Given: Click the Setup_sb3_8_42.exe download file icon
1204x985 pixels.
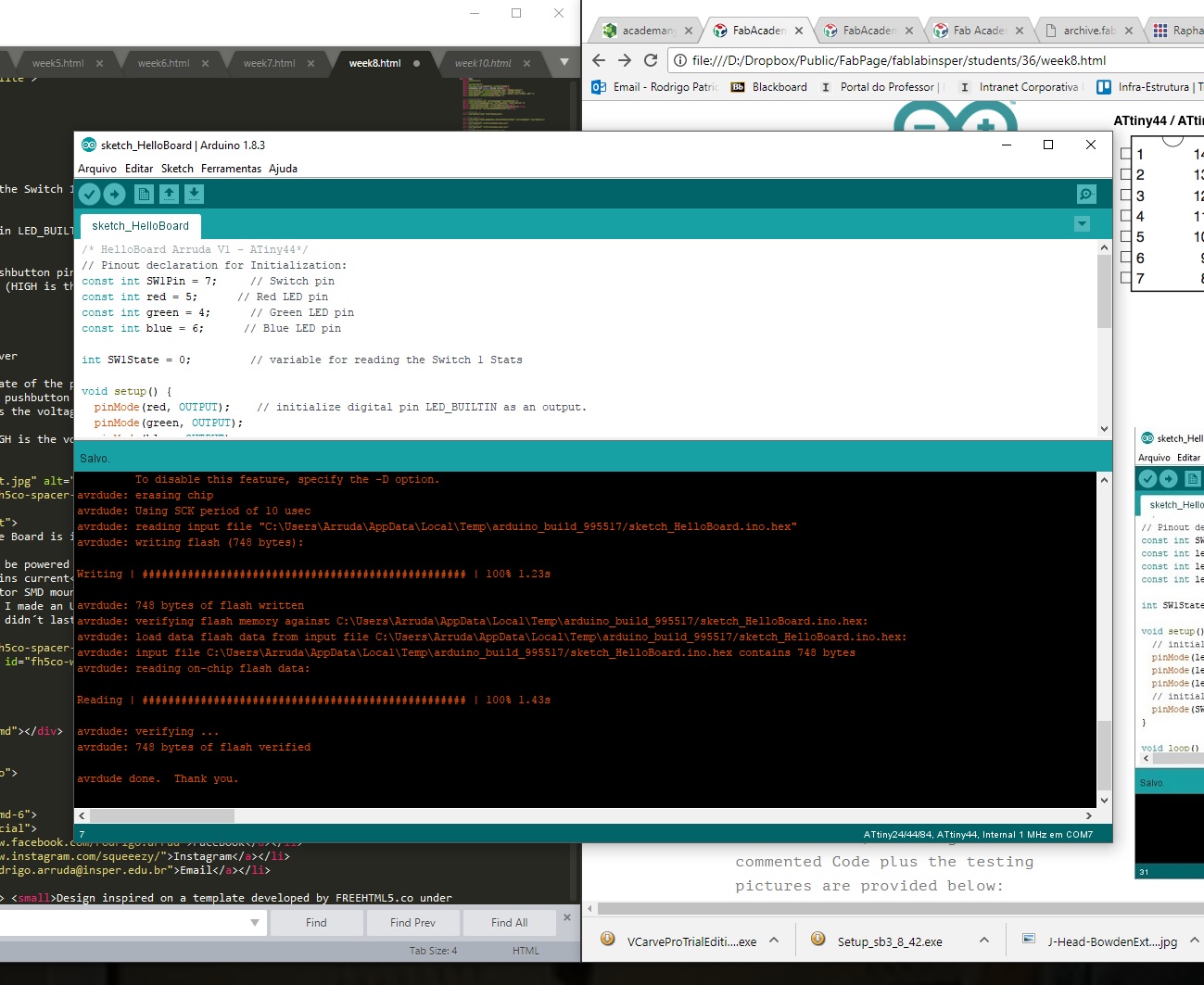Looking at the screenshot, I should (818, 940).
